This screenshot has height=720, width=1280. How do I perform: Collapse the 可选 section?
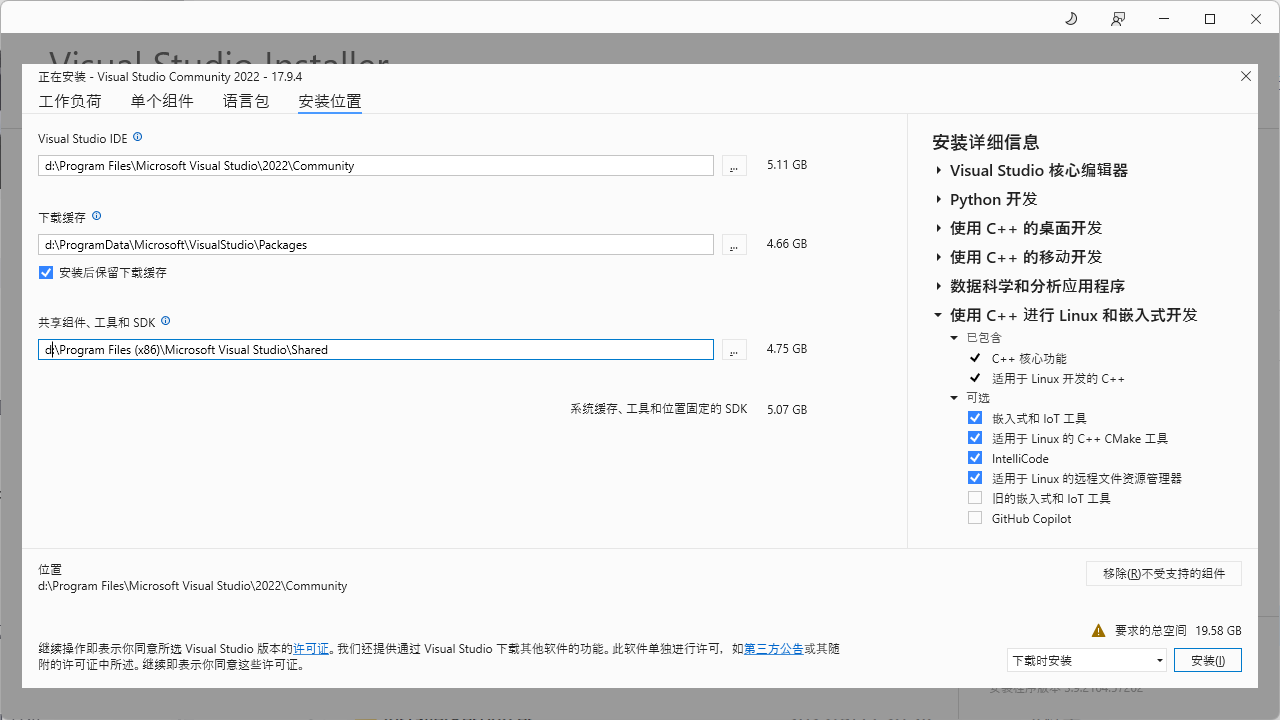[x=955, y=398]
